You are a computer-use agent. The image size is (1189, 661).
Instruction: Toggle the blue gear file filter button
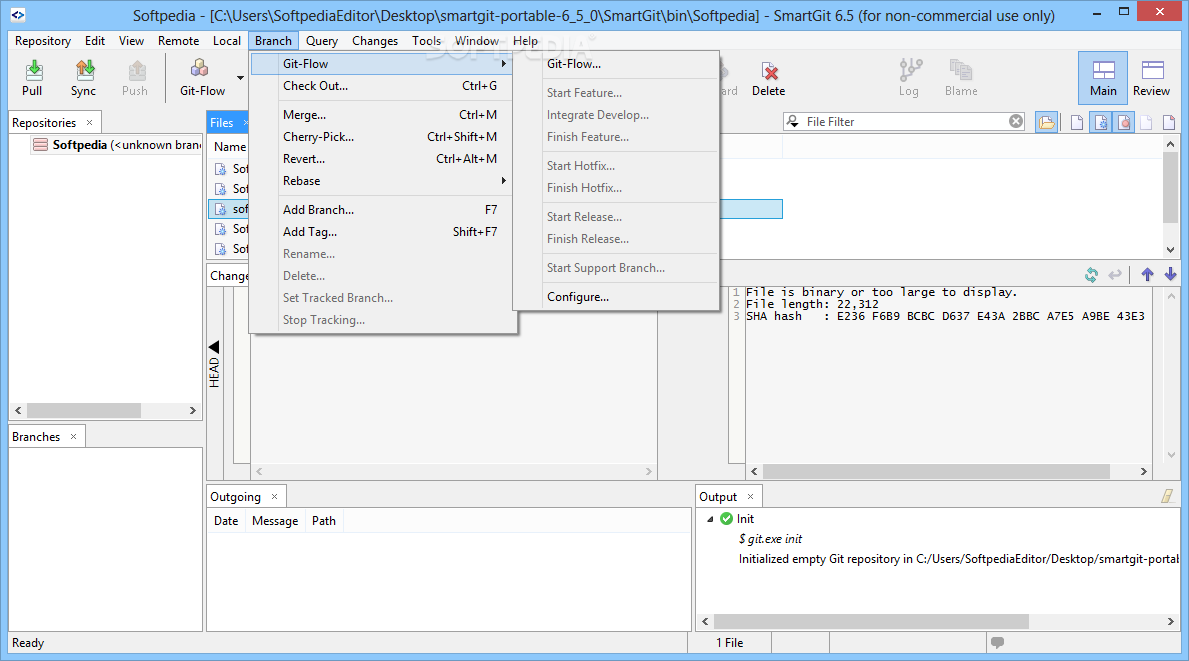coord(1101,122)
